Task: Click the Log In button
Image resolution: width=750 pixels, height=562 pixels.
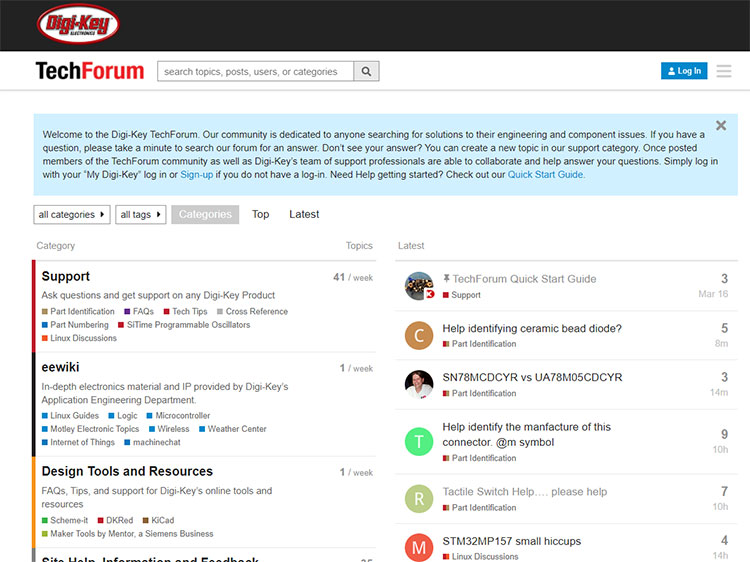Action: 684,71
